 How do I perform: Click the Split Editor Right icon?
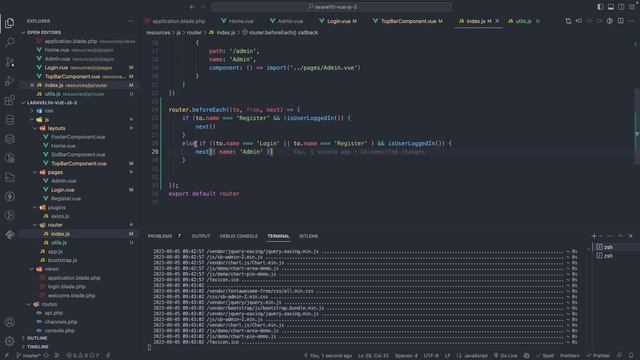(620, 21)
